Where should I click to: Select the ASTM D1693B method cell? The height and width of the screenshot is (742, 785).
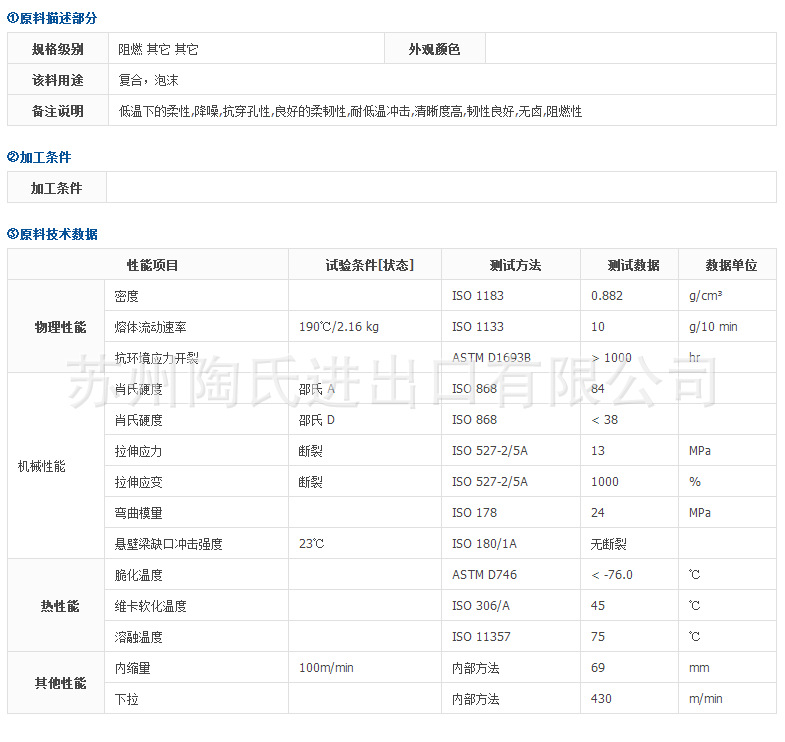click(511, 357)
